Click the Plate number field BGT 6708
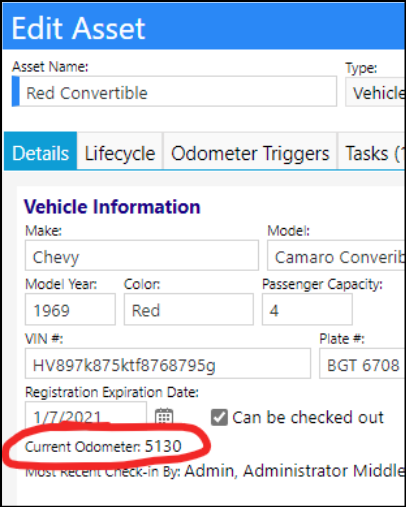 (x=362, y=364)
